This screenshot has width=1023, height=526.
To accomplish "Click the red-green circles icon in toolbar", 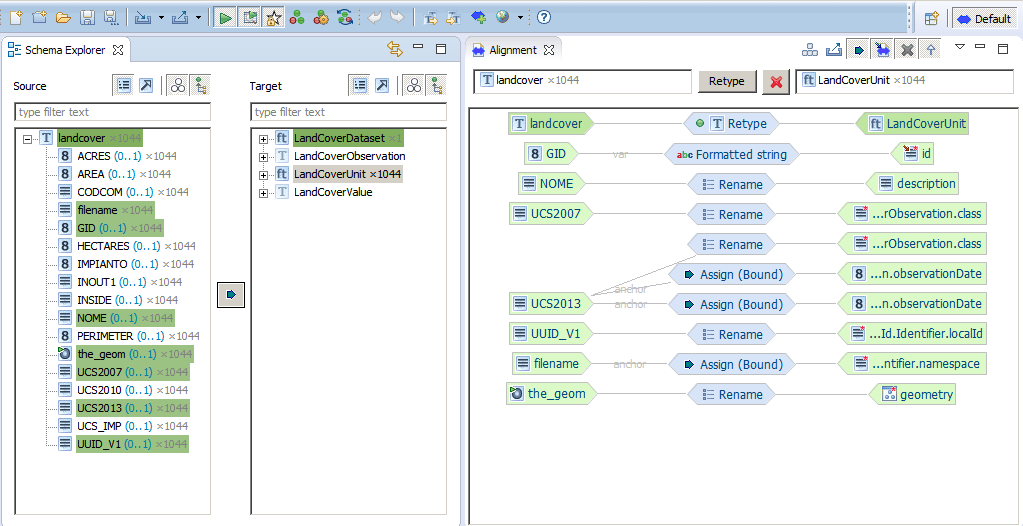I will point(297,18).
